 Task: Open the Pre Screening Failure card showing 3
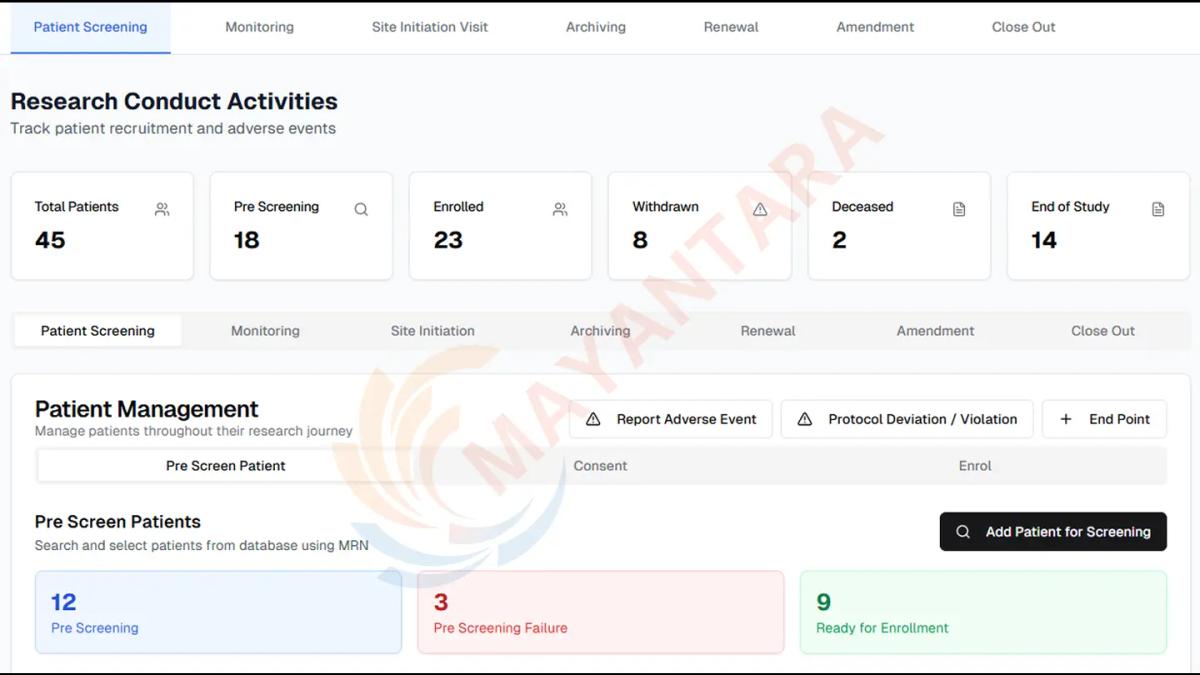pos(600,611)
